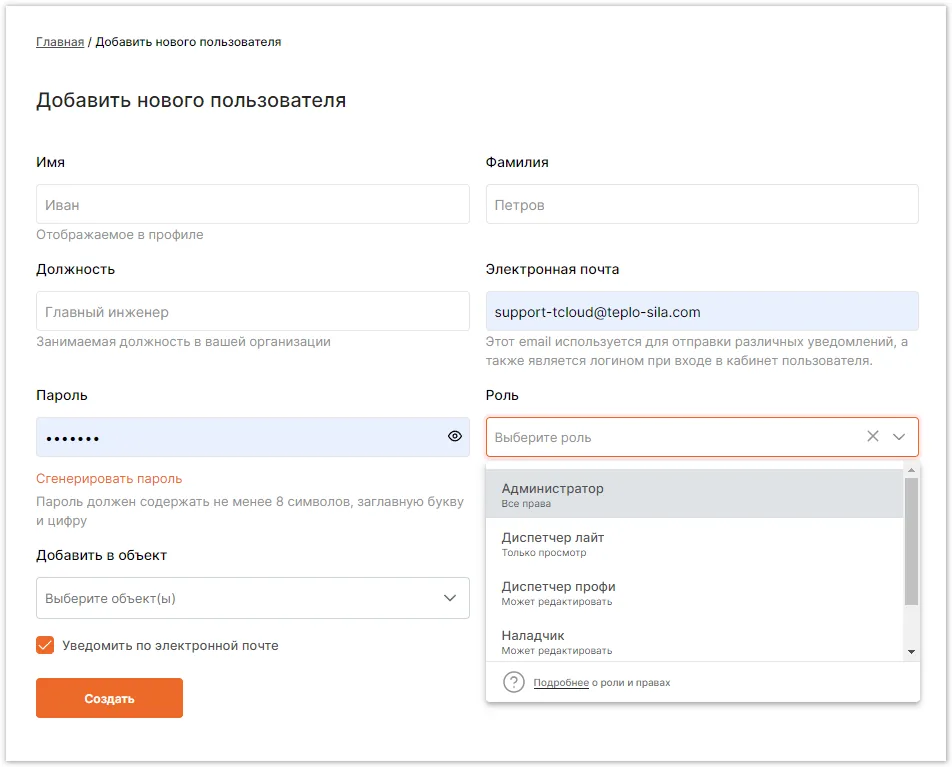Focus the 'Имя' input field
Image resolution: width=952 pixels, height=767 pixels.
(253, 204)
